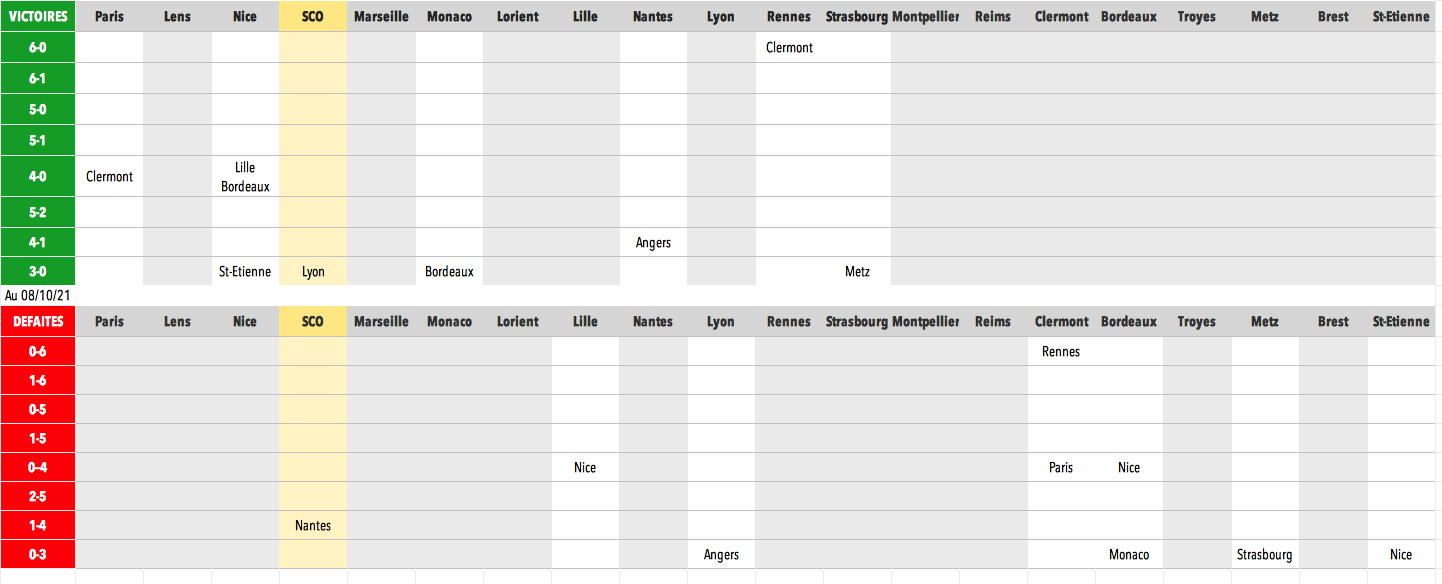Click the Angers cell in the Nantes victories column
Image resolution: width=1442 pixels, height=584 pixels.
pos(653,242)
